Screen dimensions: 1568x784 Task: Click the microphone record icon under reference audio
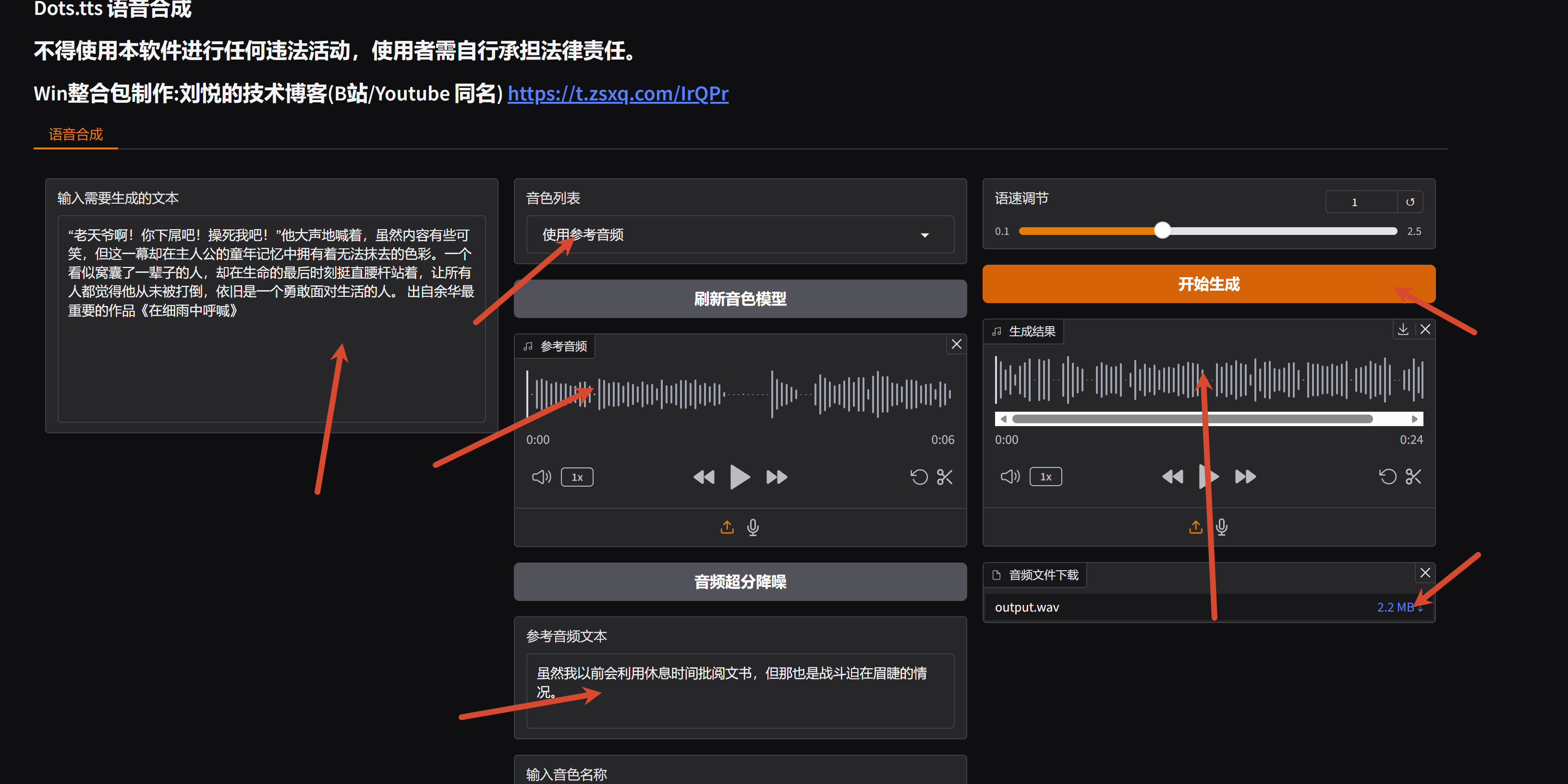753,527
